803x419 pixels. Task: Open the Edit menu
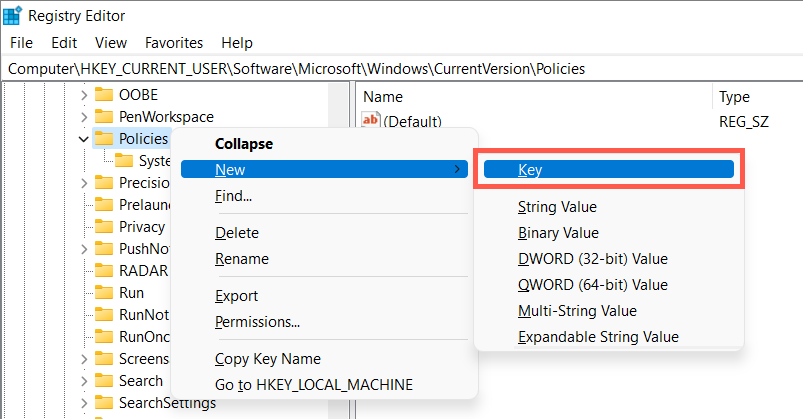point(64,43)
